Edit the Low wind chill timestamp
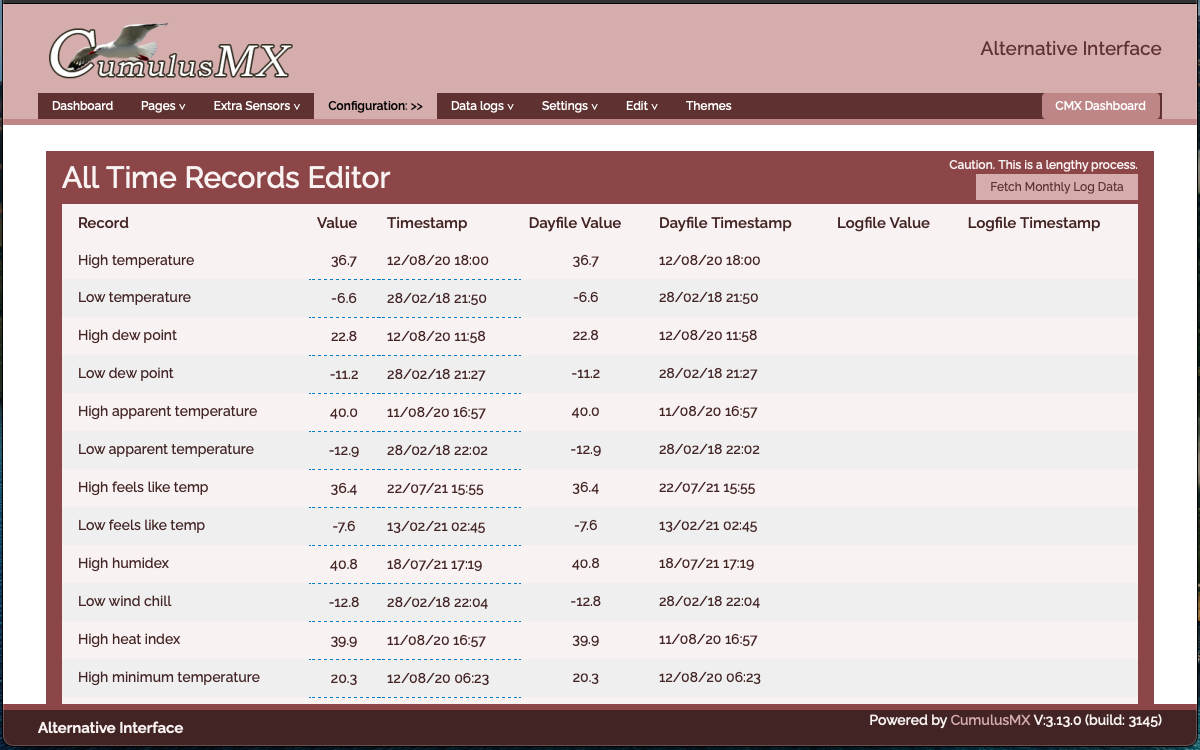Viewport: 1200px width, 750px height. point(437,602)
